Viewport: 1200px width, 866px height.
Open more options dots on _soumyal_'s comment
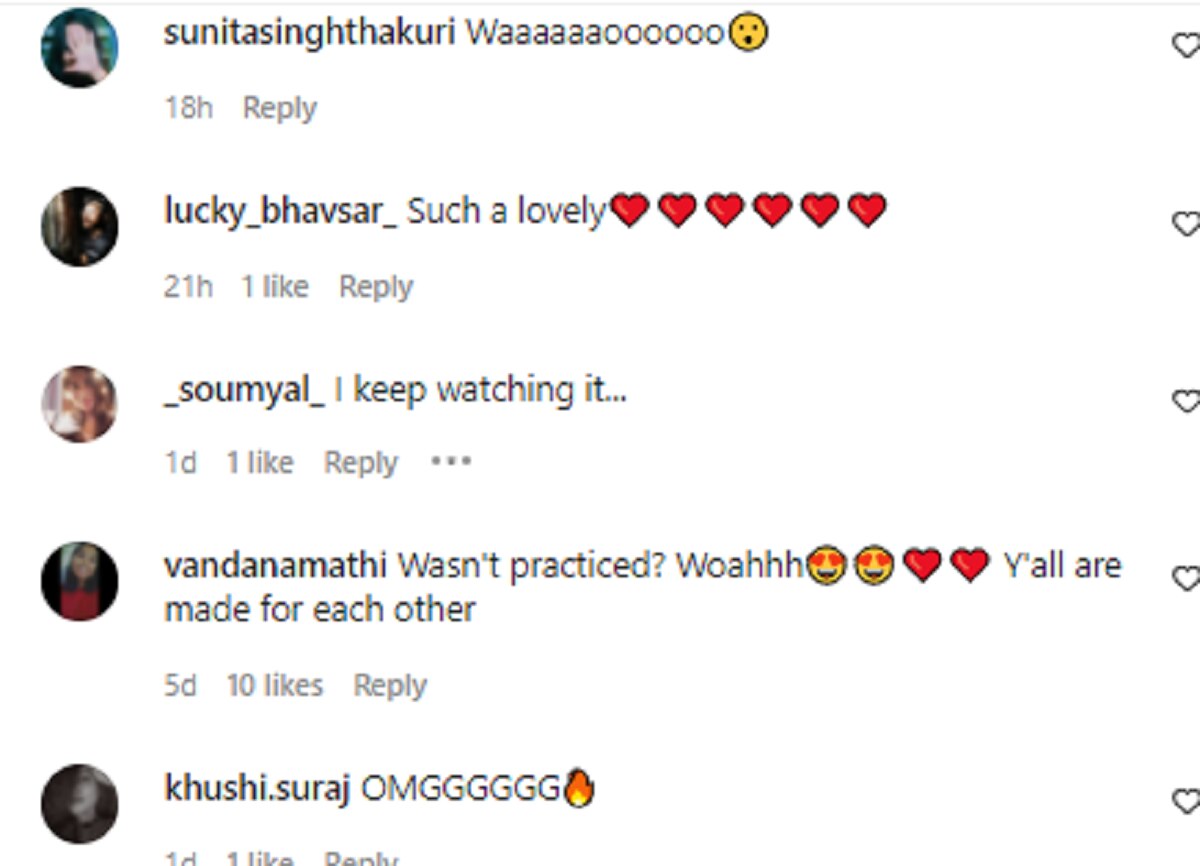click(x=451, y=463)
